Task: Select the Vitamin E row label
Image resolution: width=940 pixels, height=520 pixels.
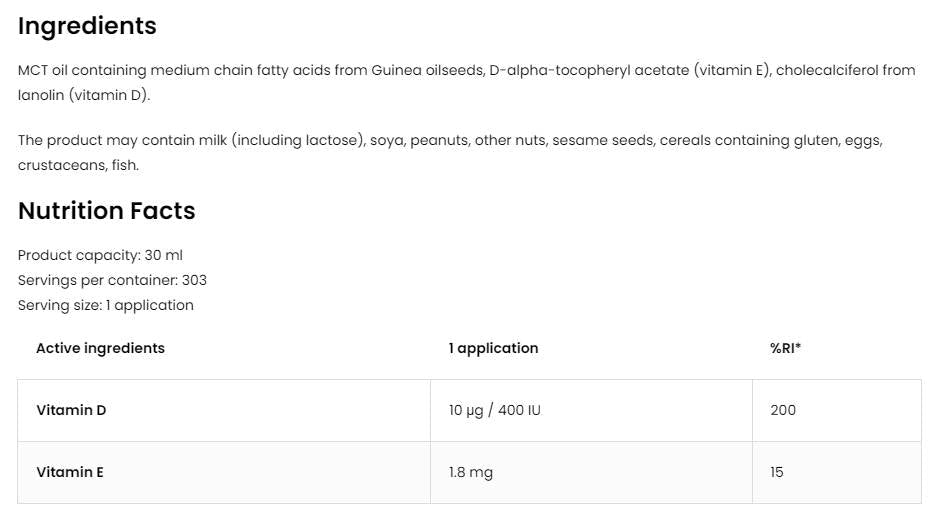Action: (70, 472)
